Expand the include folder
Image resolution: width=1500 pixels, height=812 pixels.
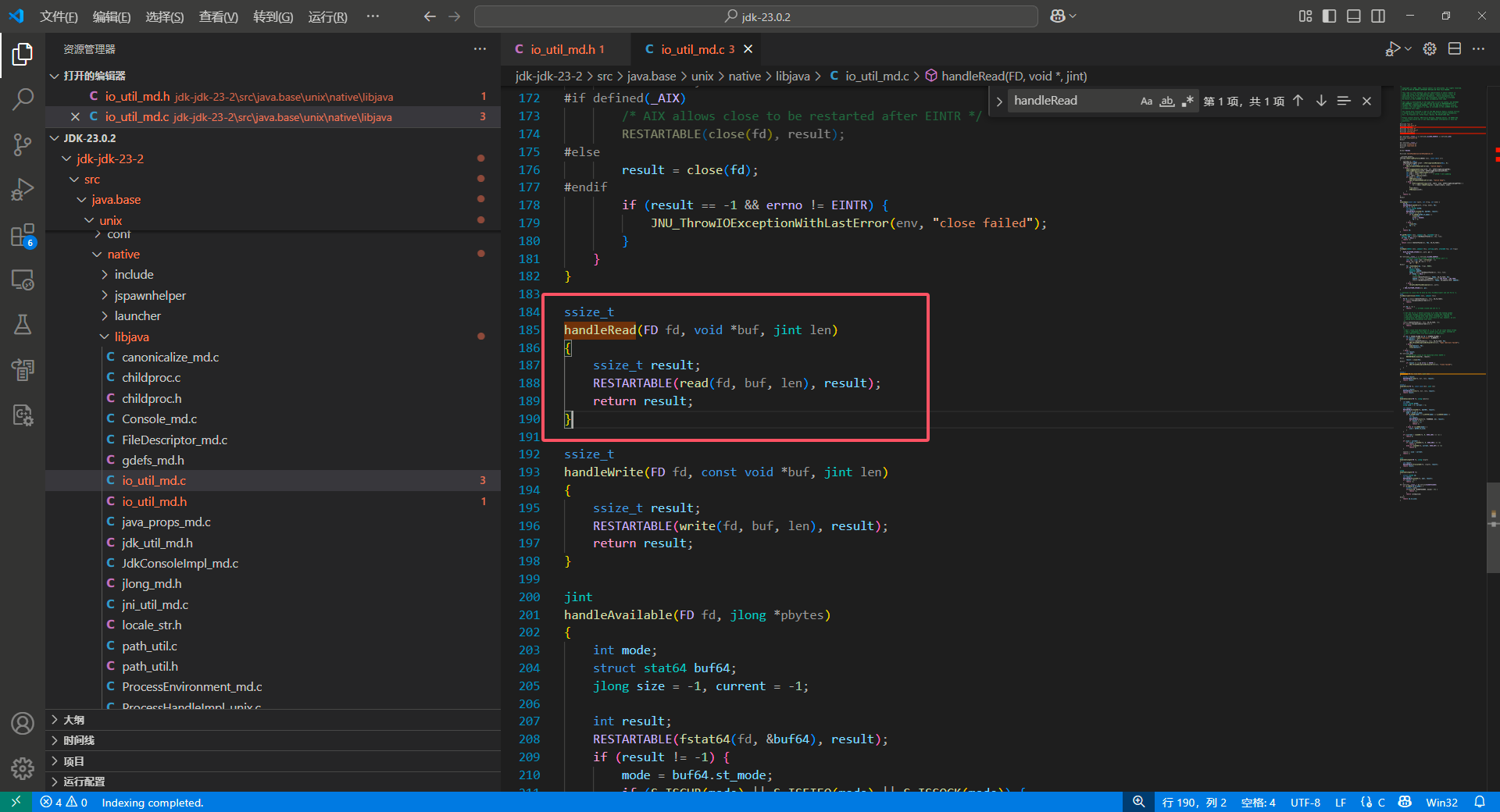click(134, 275)
